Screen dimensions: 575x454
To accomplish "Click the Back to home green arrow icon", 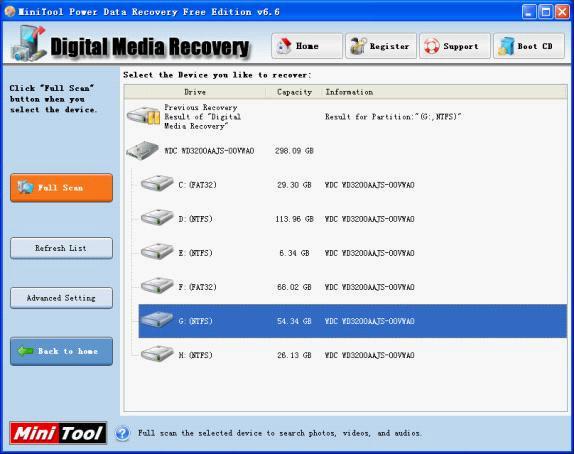I will [26, 351].
